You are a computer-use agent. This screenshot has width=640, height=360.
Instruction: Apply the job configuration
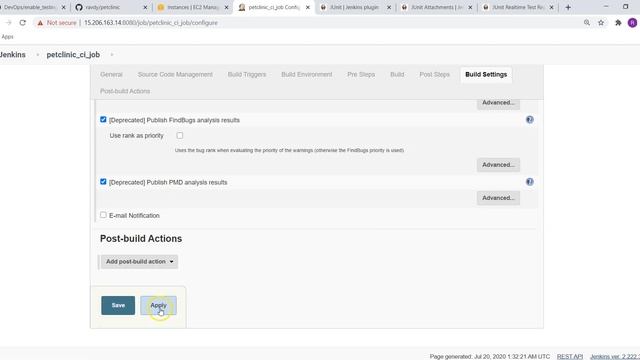tap(158, 305)
